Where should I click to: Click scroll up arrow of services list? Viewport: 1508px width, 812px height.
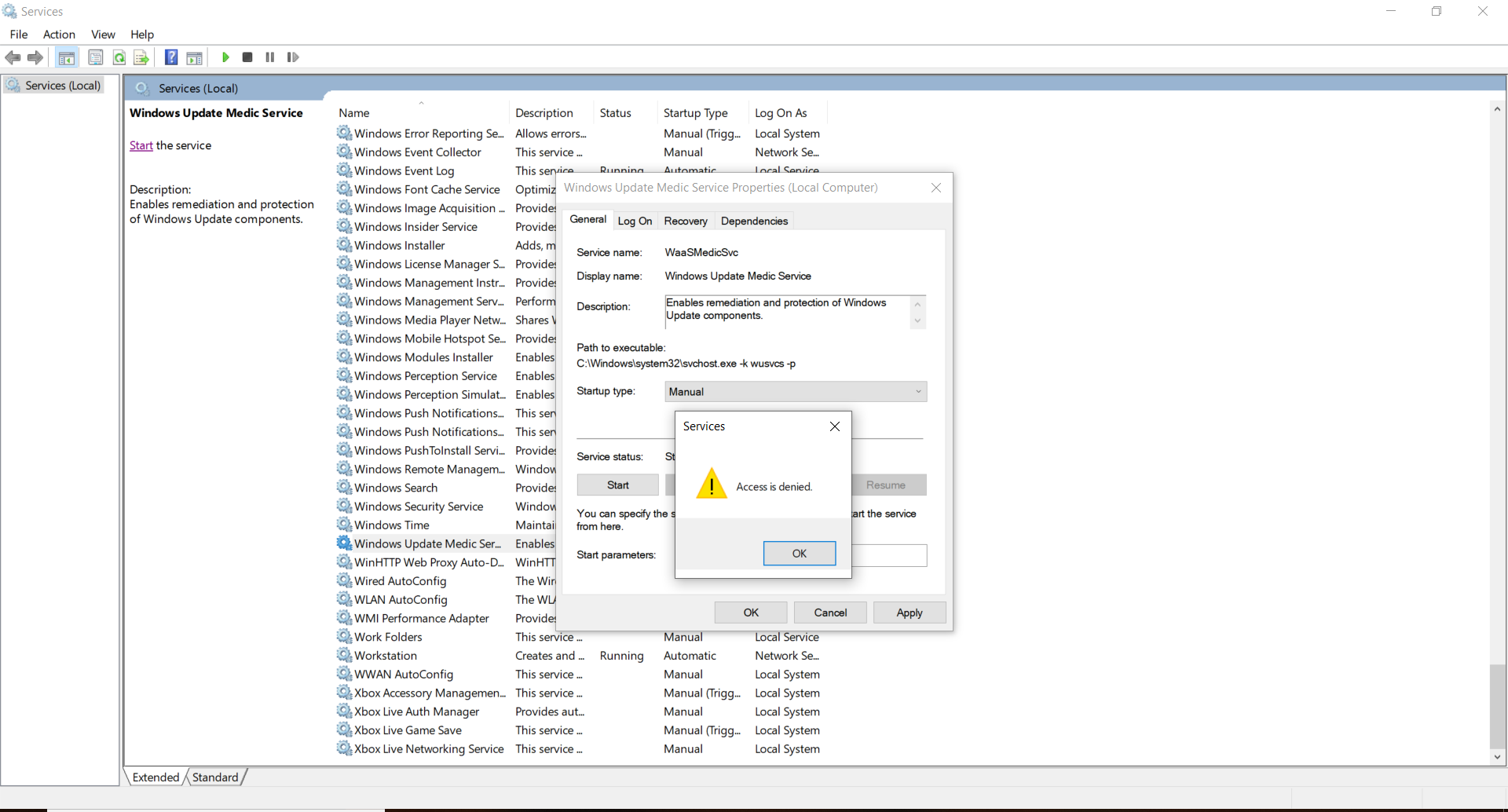pos(1498,108)
